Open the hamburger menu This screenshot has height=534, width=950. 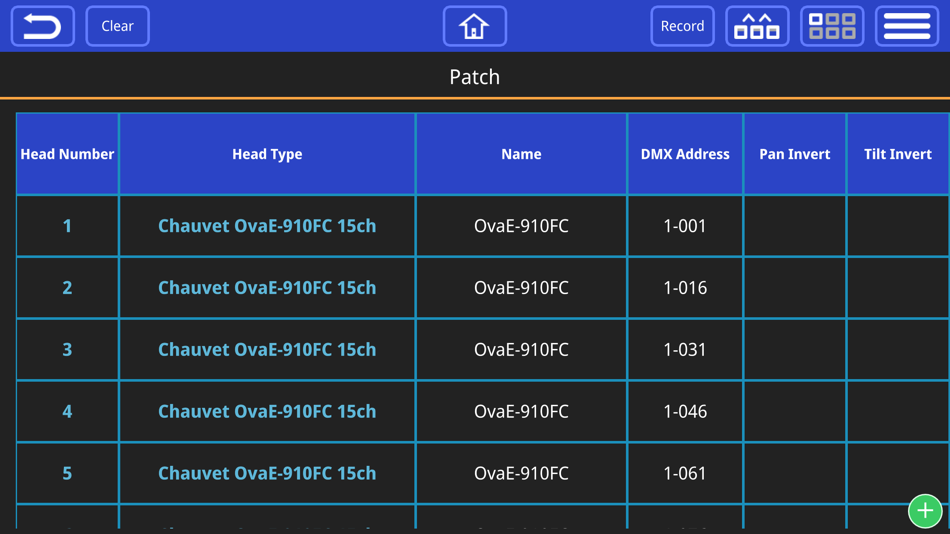click(907, 26)
